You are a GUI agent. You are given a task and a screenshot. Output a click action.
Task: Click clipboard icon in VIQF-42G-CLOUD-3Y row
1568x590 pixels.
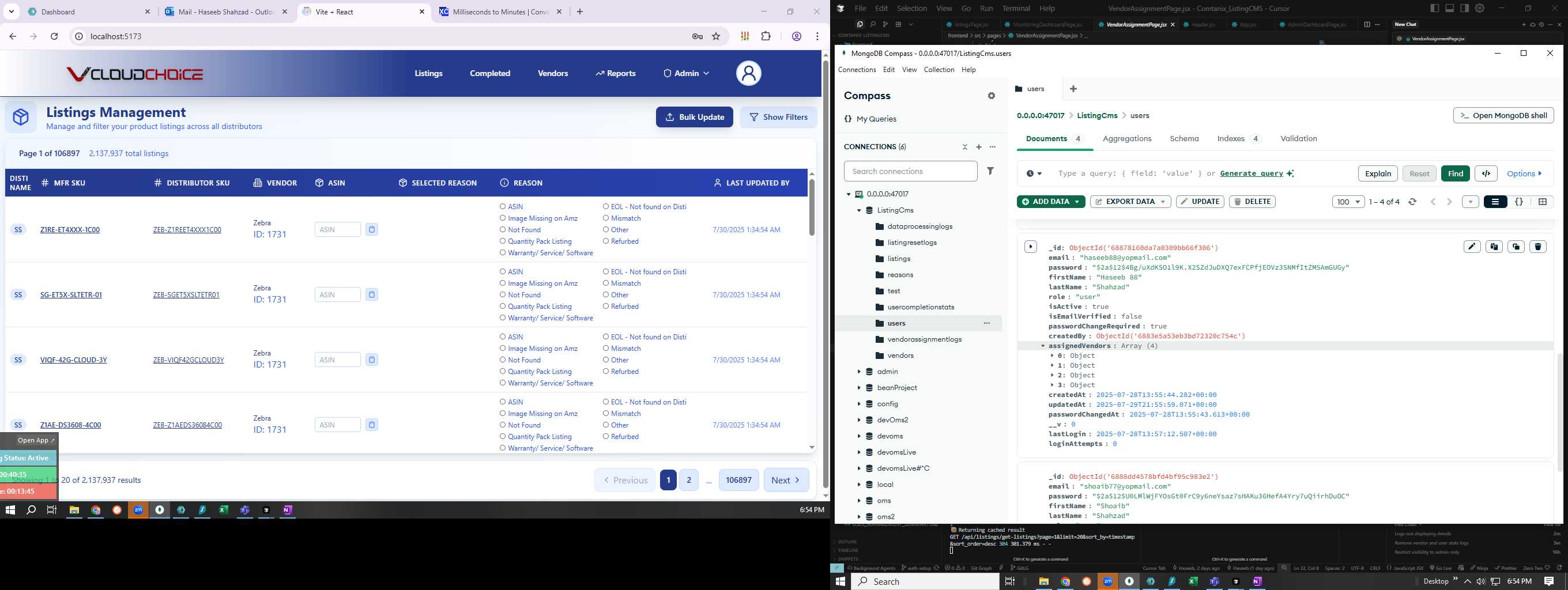372,360
